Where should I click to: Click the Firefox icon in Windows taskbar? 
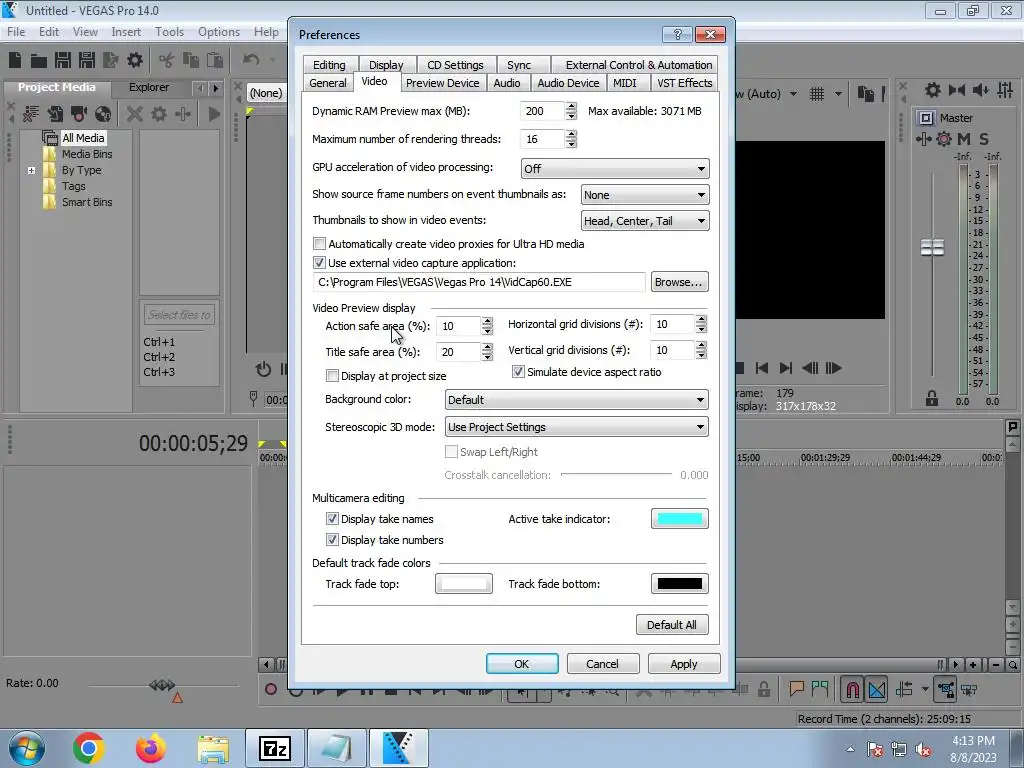point(151,748)
